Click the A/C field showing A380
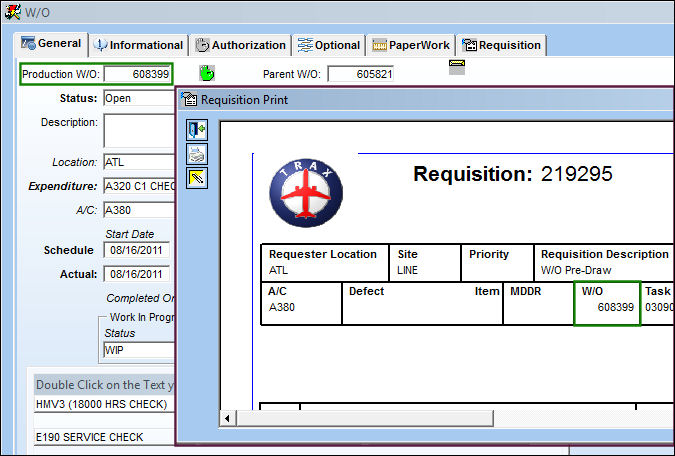The width and height of the screenshot is (675, 456). (139, 210)
